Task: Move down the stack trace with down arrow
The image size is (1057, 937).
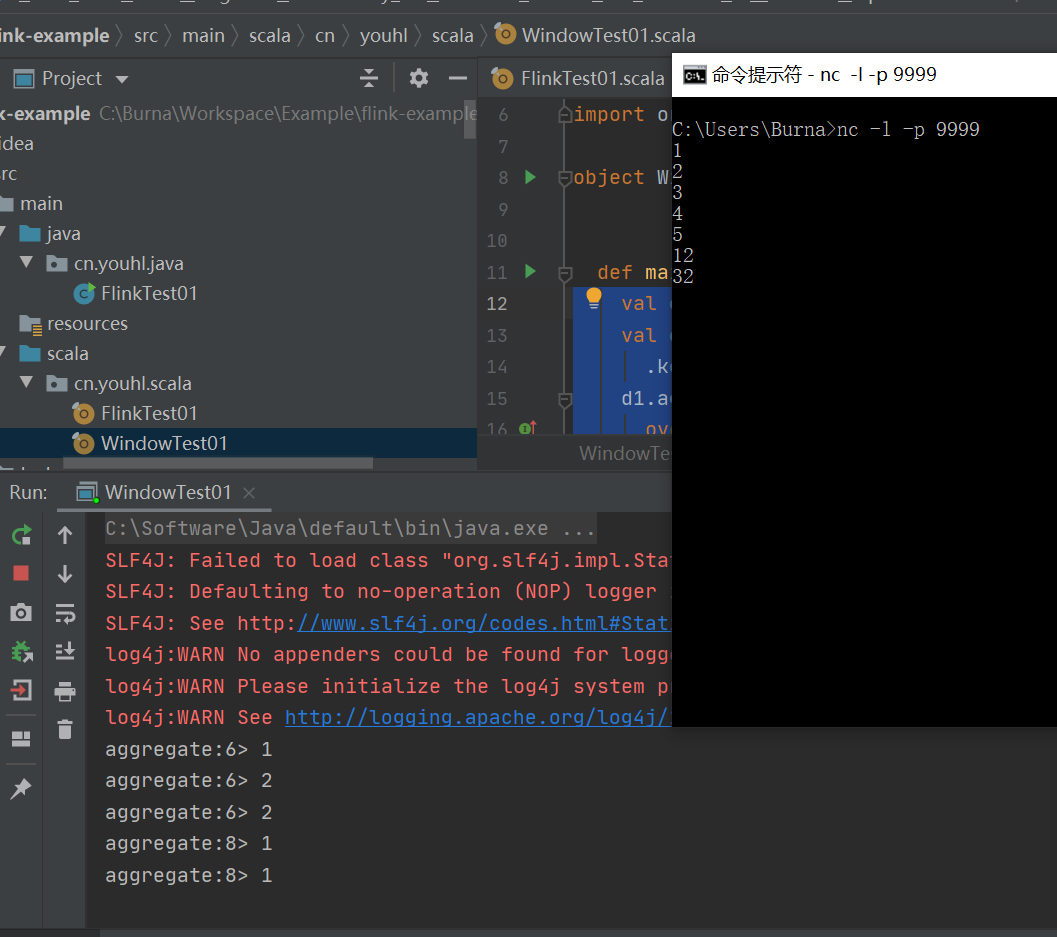Action: click(x=65, y=574)
